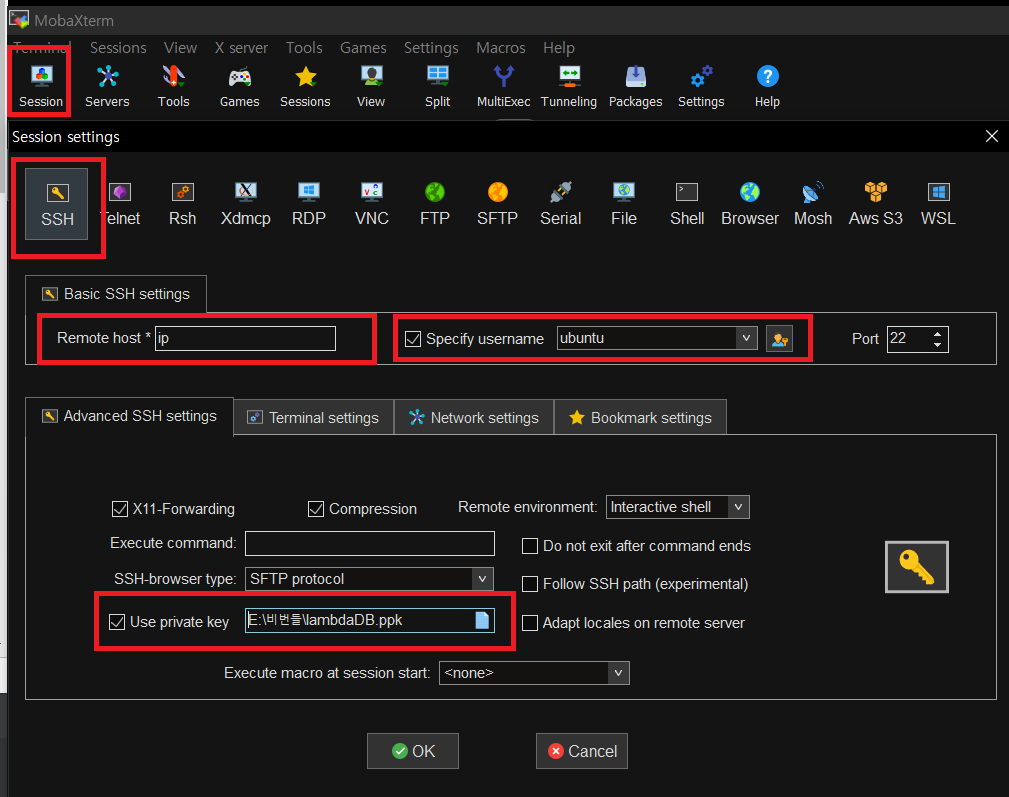Select the Aws S3 session type
This screenshot has width=1009, height=797.
875,204
